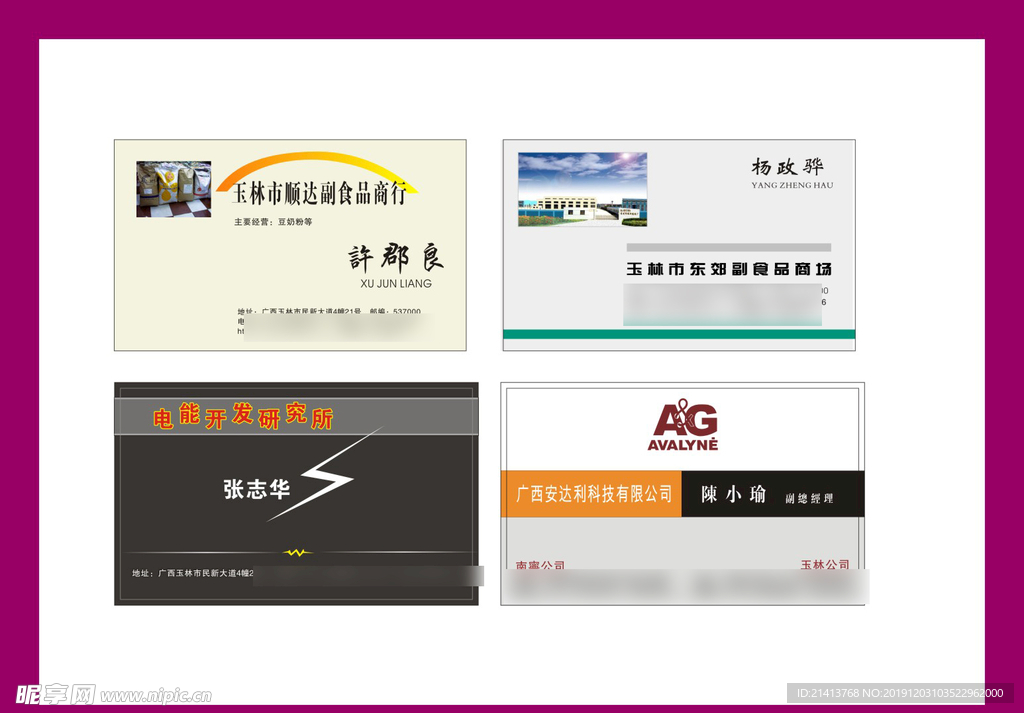Select the soy milk product photo
The image size is (1024, 713).
click(173, 189)
